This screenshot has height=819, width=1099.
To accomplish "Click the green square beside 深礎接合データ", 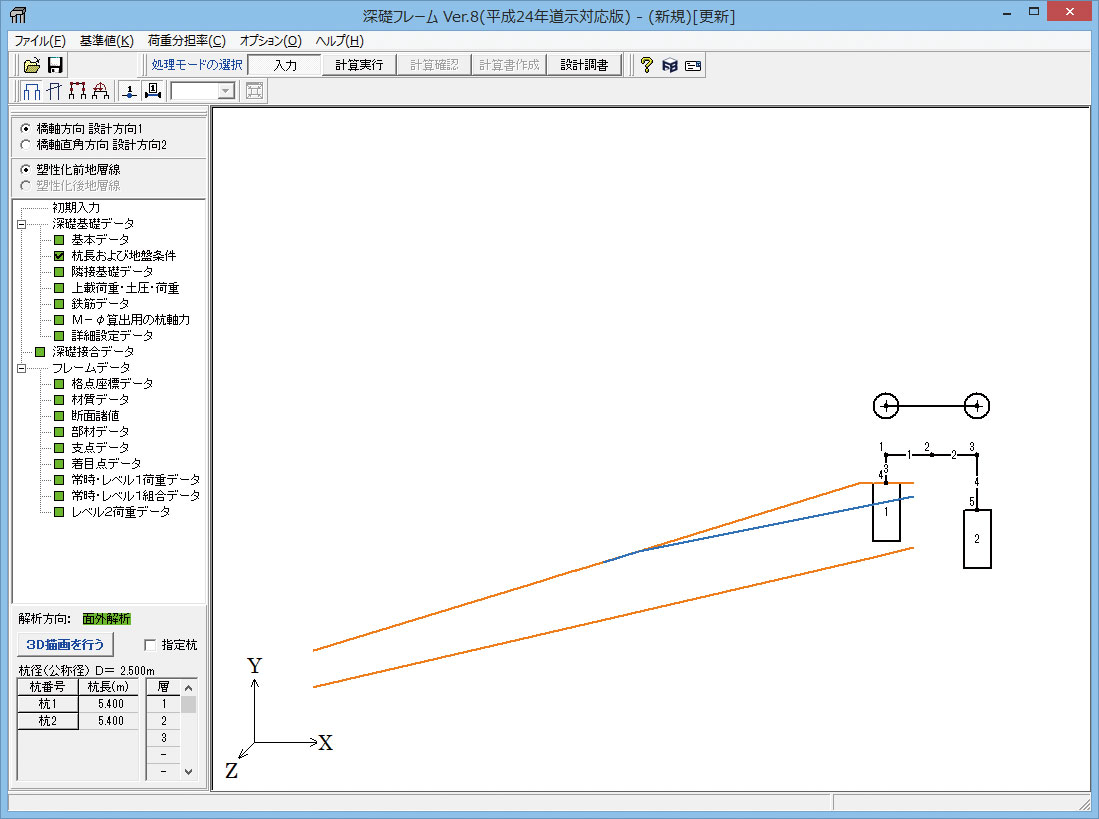I will (x=40, y=352).
